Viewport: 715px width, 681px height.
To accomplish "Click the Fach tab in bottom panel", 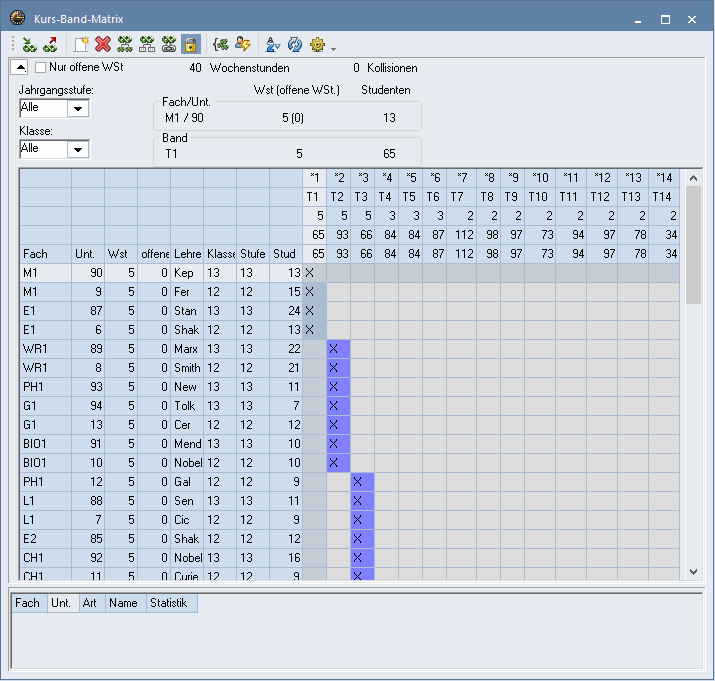I will [29, 603].
